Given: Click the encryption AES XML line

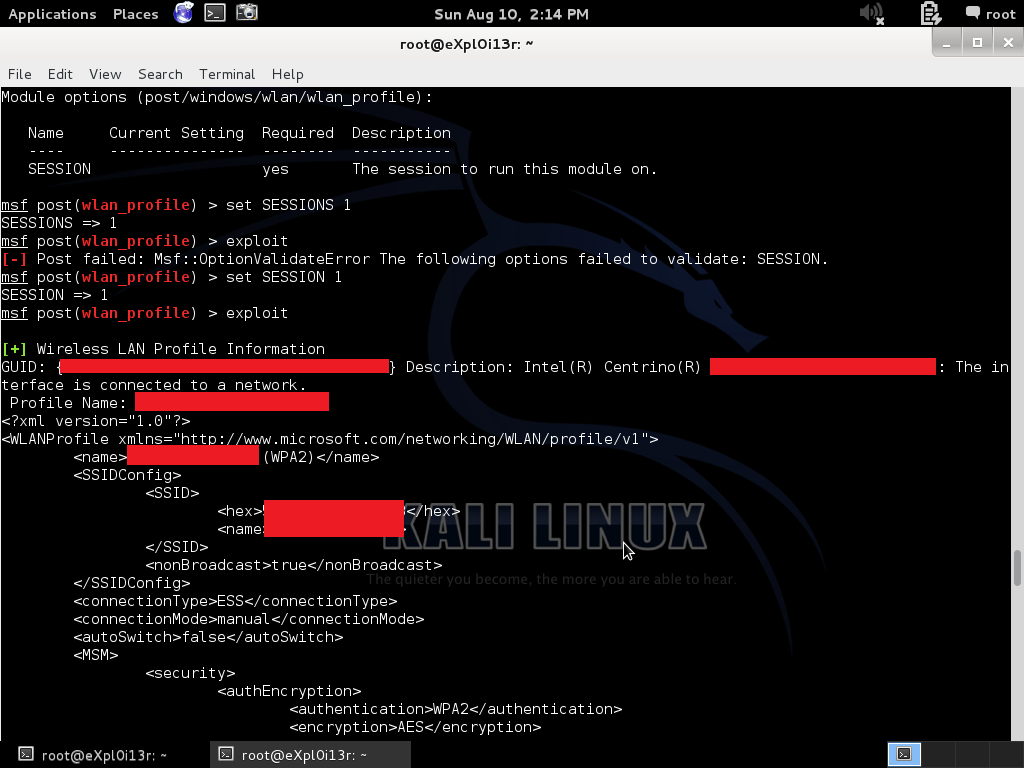Looking at the screenshot, I should (415, 727).
